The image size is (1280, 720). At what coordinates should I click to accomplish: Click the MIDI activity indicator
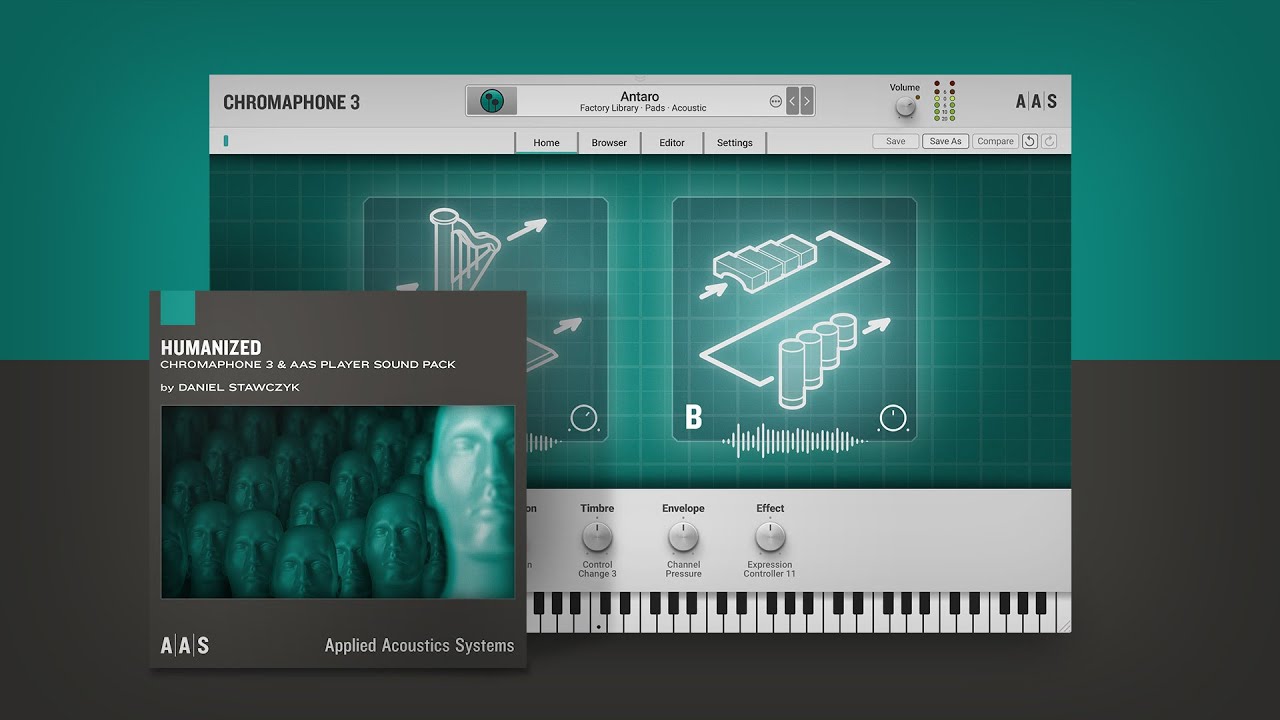(x=226, y=141)
